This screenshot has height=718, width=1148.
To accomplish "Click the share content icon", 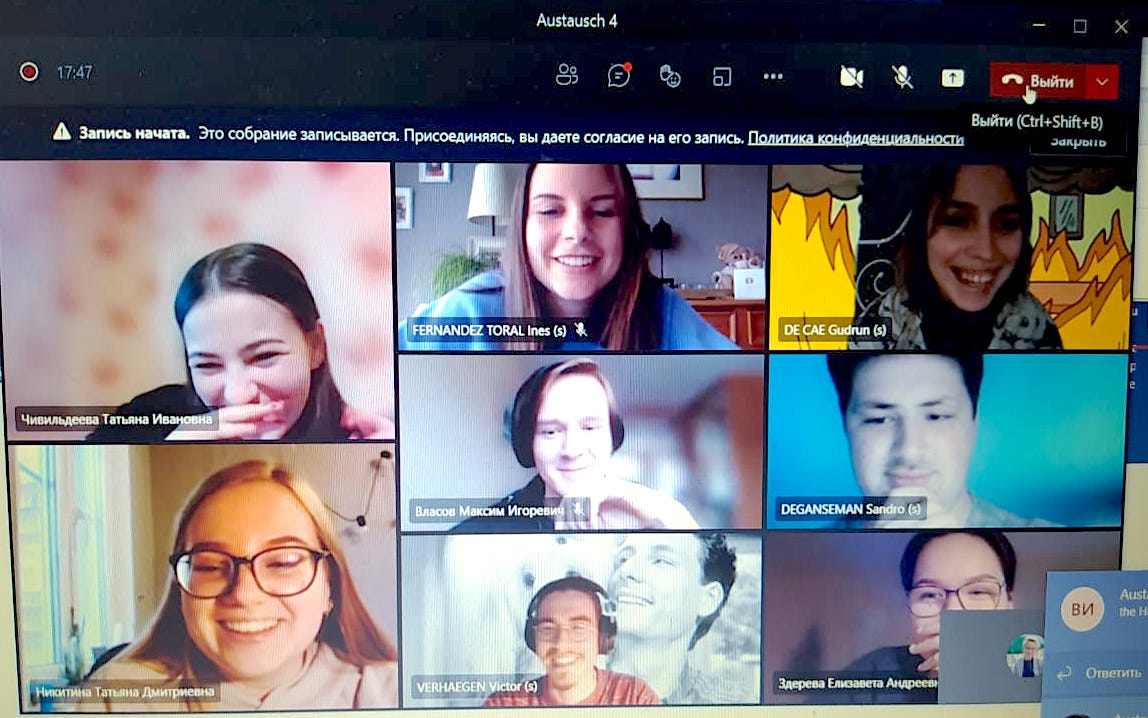I will click(952, 78).
